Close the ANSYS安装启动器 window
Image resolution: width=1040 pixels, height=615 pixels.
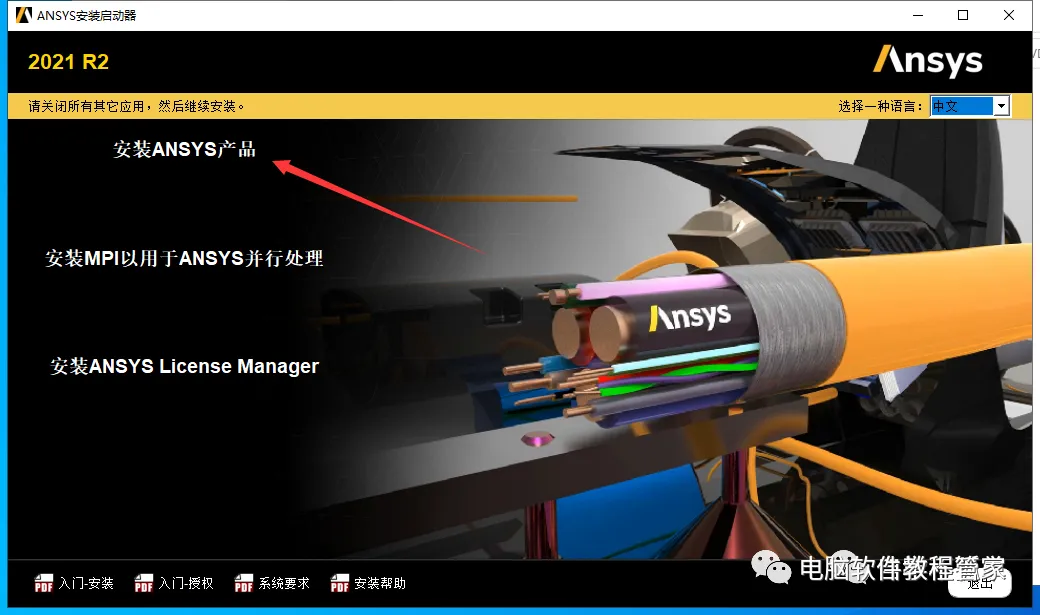(1009, 15)
